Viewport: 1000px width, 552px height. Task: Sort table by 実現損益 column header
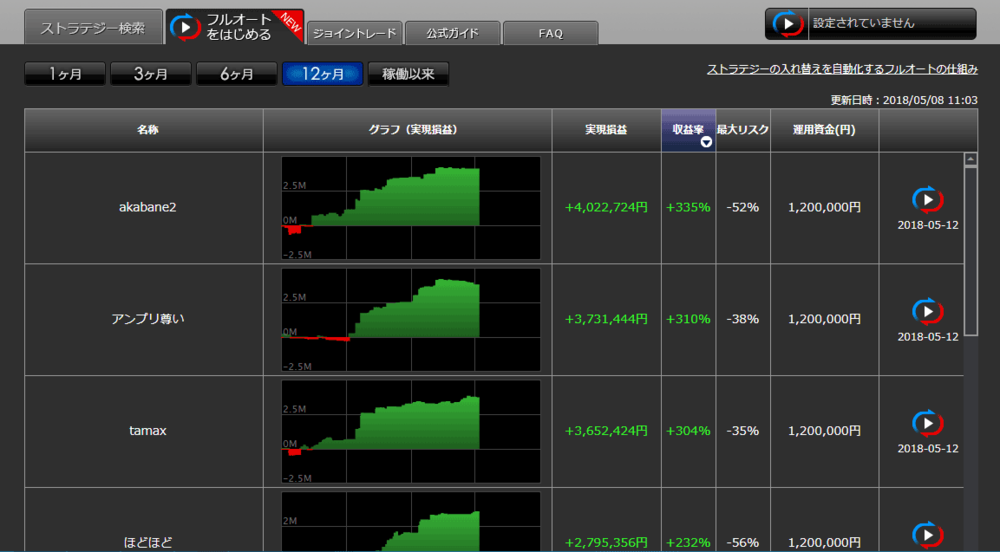[x=606, y=130]
